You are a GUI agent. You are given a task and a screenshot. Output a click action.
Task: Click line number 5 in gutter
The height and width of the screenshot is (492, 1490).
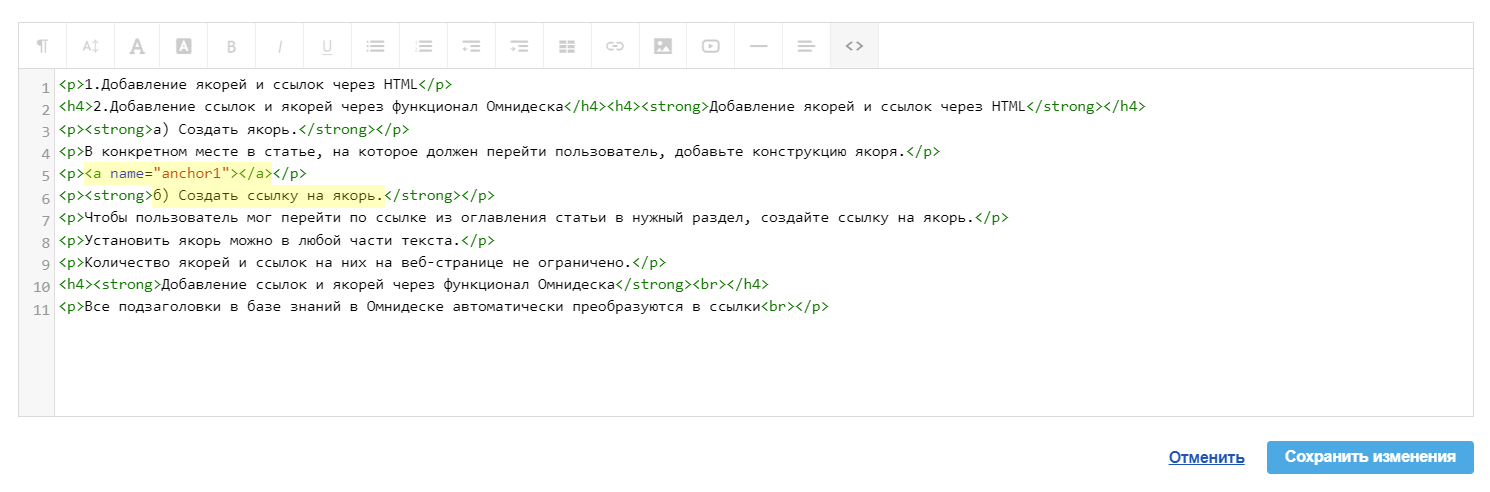[x=46, y=175]
